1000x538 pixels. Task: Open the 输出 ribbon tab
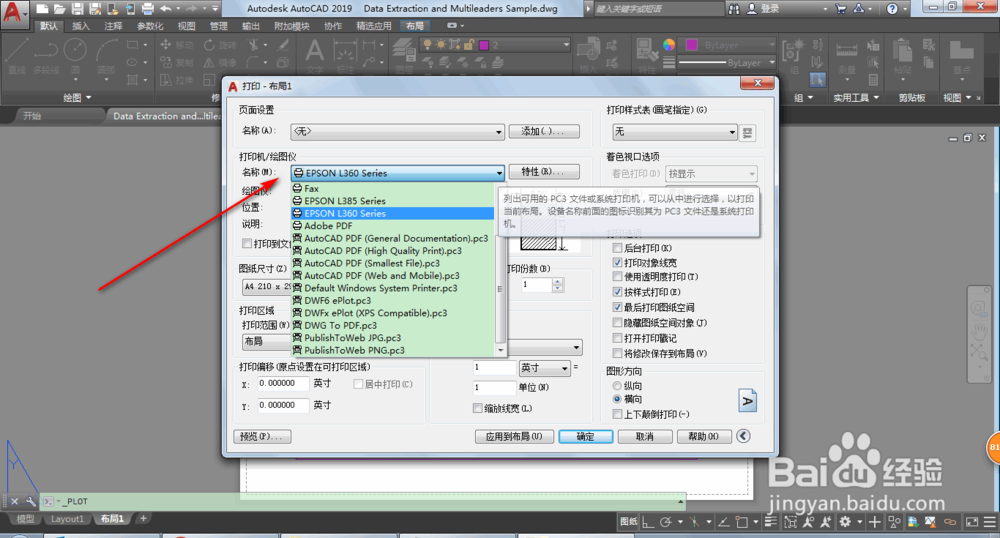[x=251, y=26]
